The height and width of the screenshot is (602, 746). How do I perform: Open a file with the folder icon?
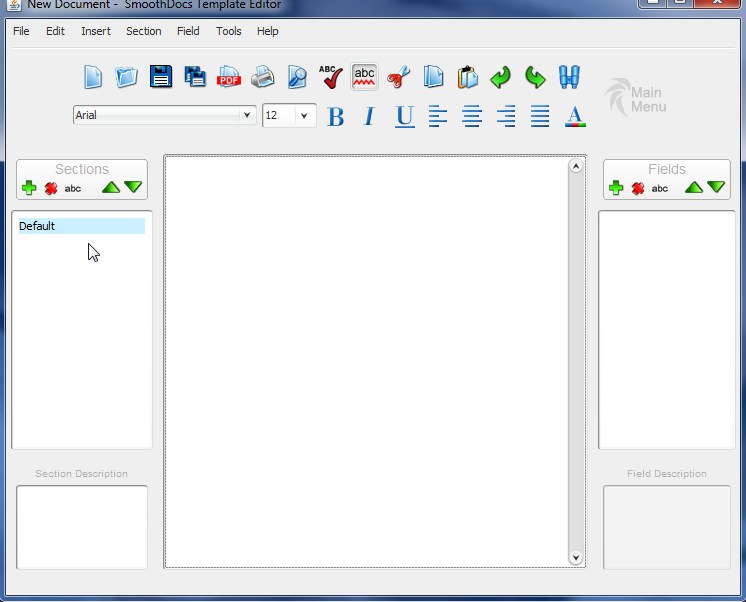point(127,77)
